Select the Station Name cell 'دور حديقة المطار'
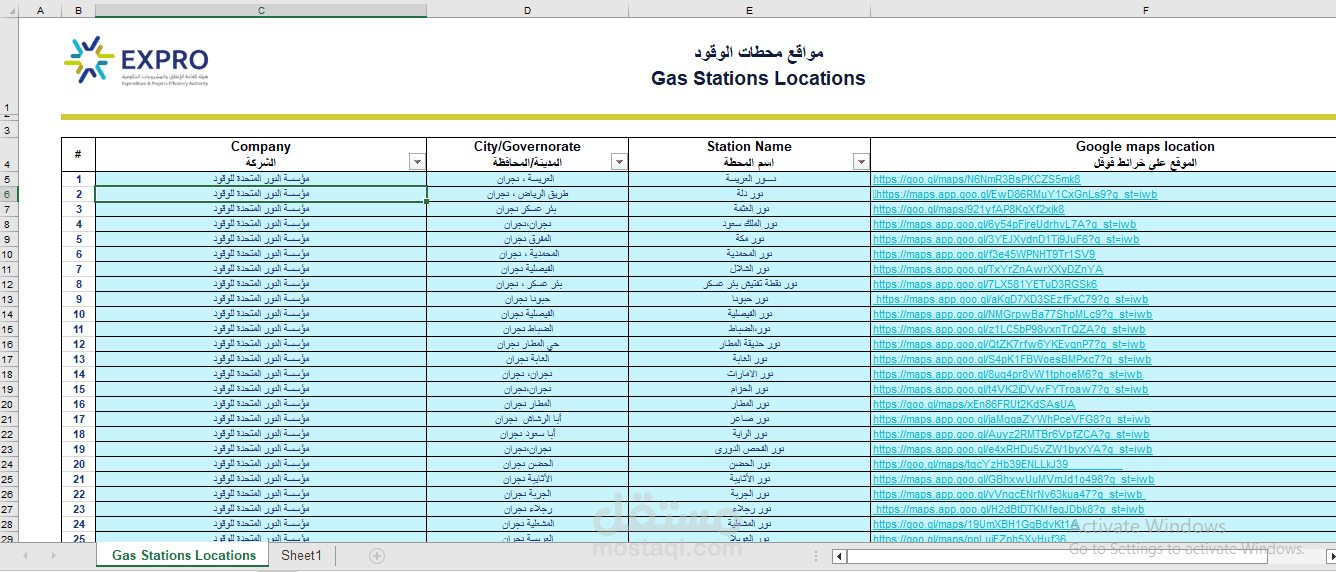This screenshot has height=572, width=1336. click(749, 344)
